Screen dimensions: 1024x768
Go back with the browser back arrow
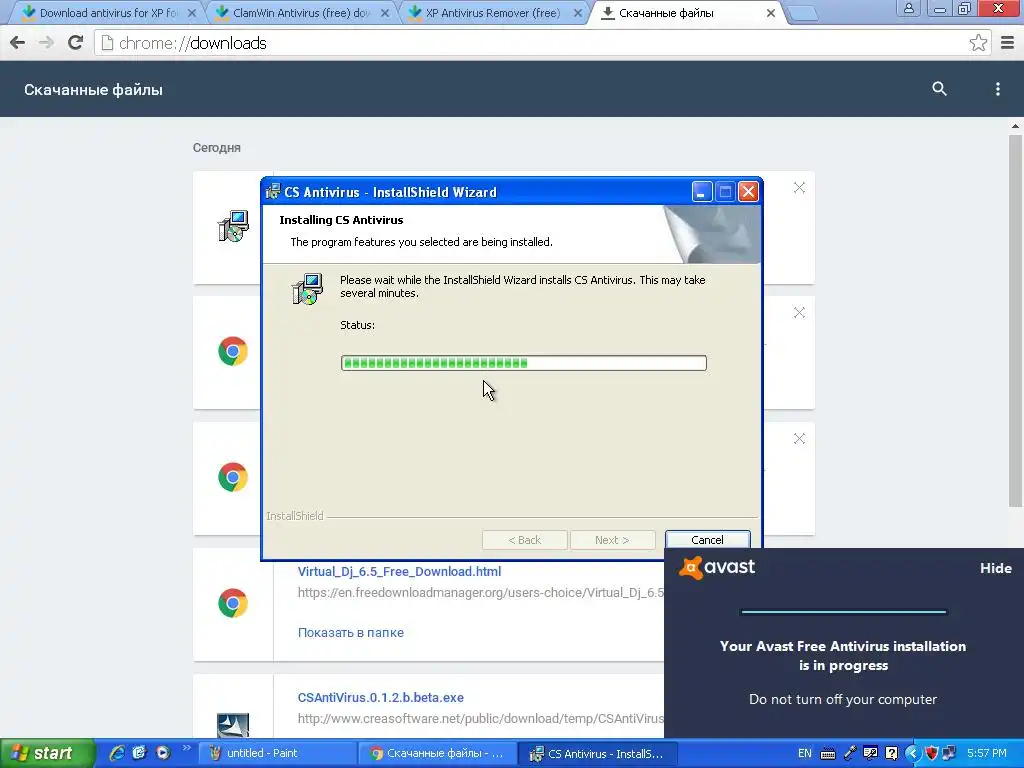coord(18,43)
